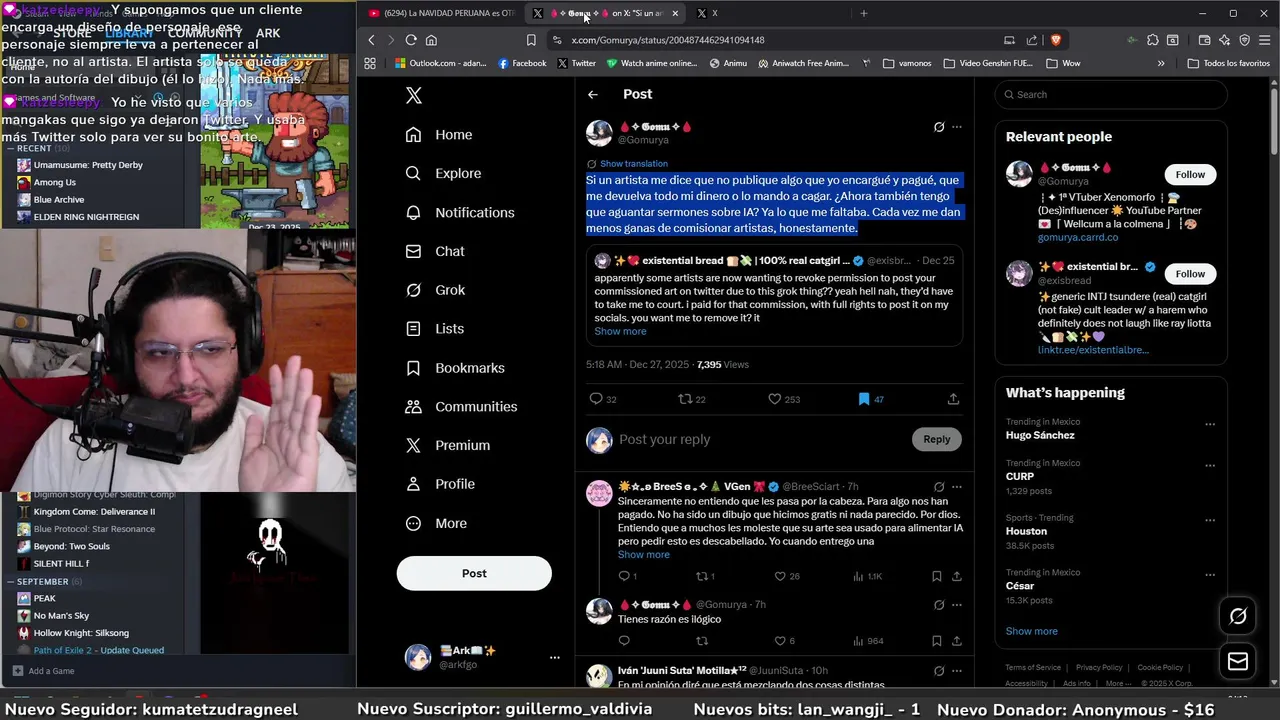Follow the @Gomurya account

coord(1190,174)
